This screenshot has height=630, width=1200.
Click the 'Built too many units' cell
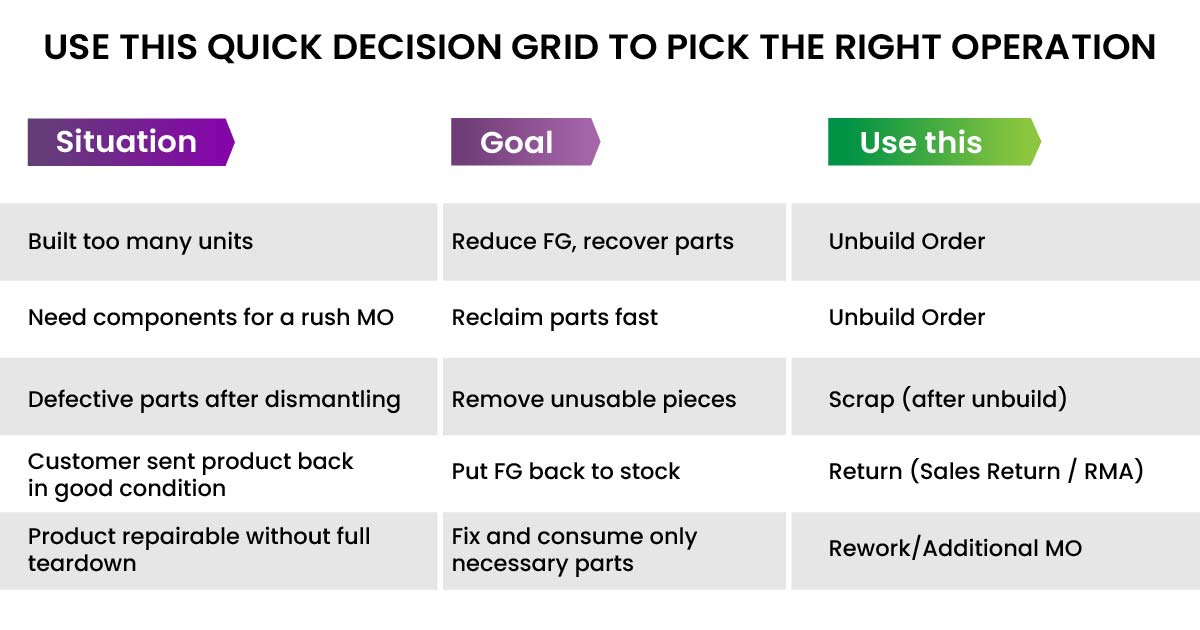click(x=141, y=241)
